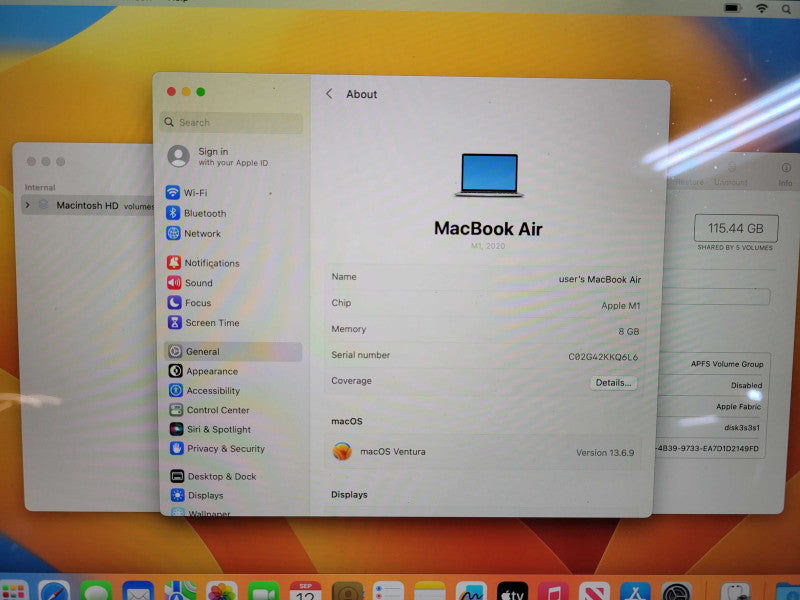Click the Version 13.6.9 text
800x600 pixels.
point(605,453)
